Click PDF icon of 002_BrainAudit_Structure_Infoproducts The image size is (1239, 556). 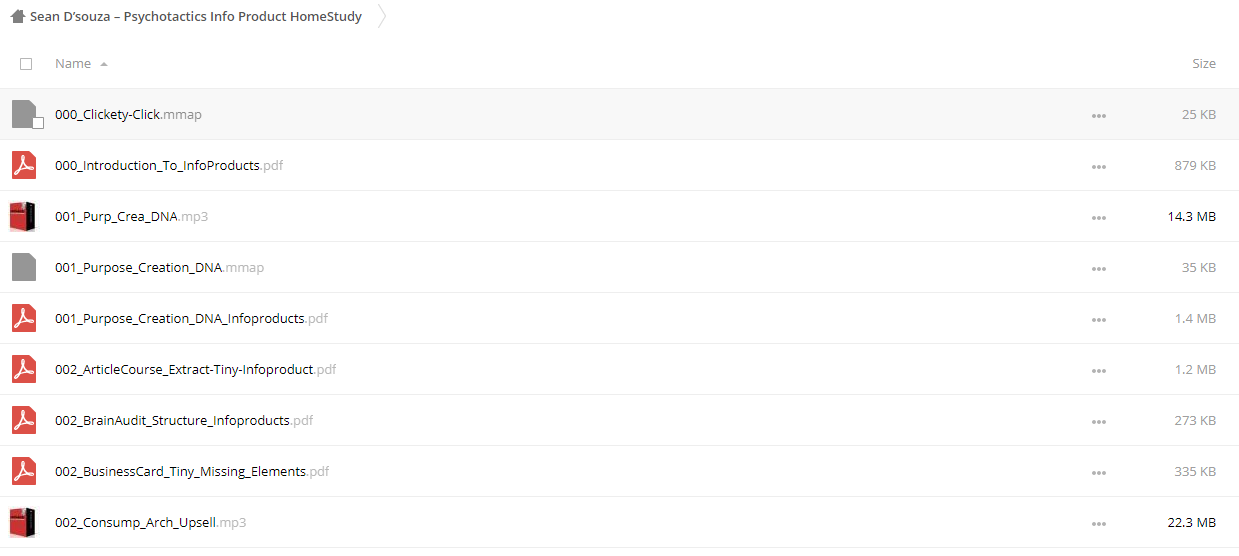(24, 420)
